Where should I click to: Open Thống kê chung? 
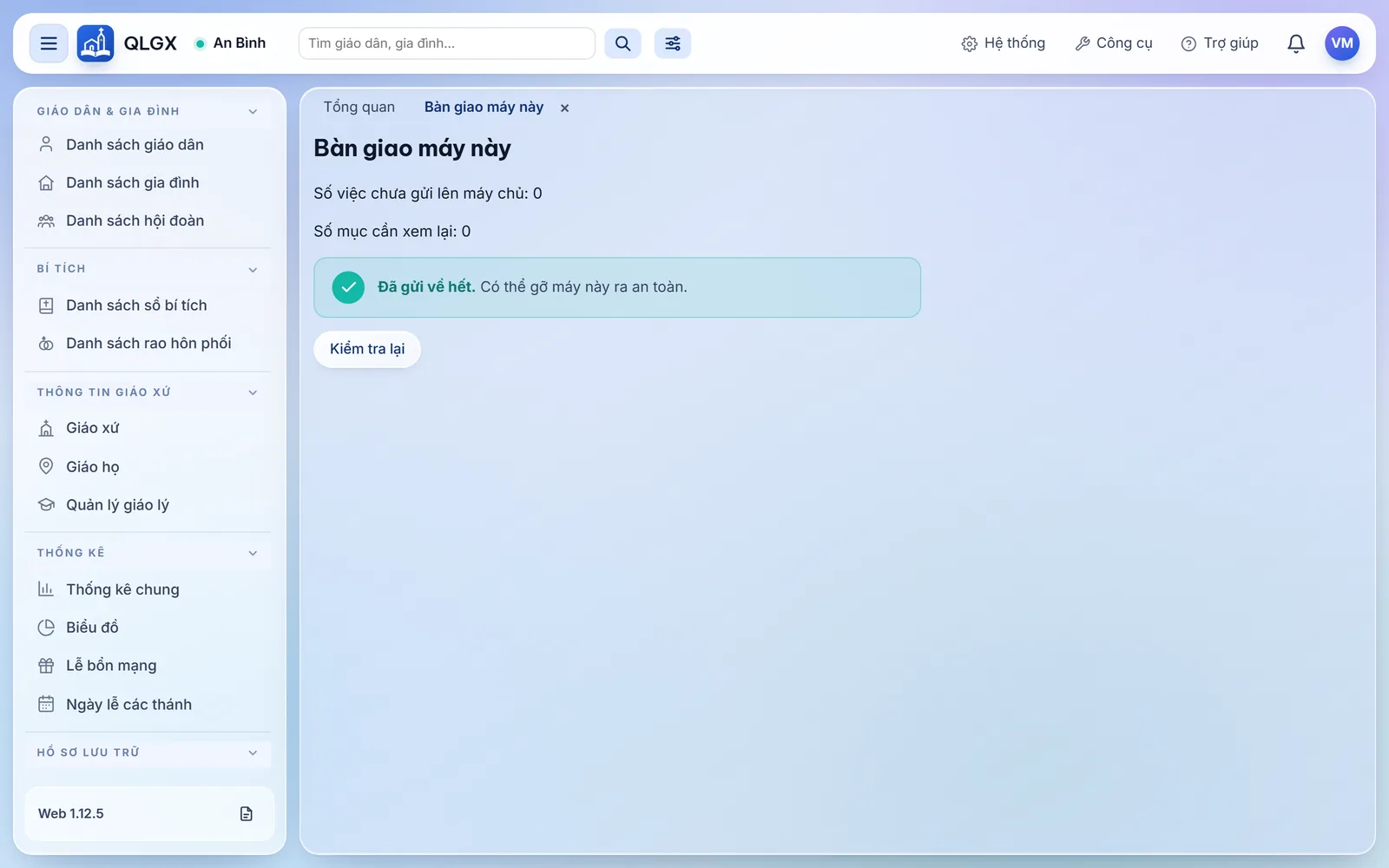pyautogui.click(x=148, y=589)
